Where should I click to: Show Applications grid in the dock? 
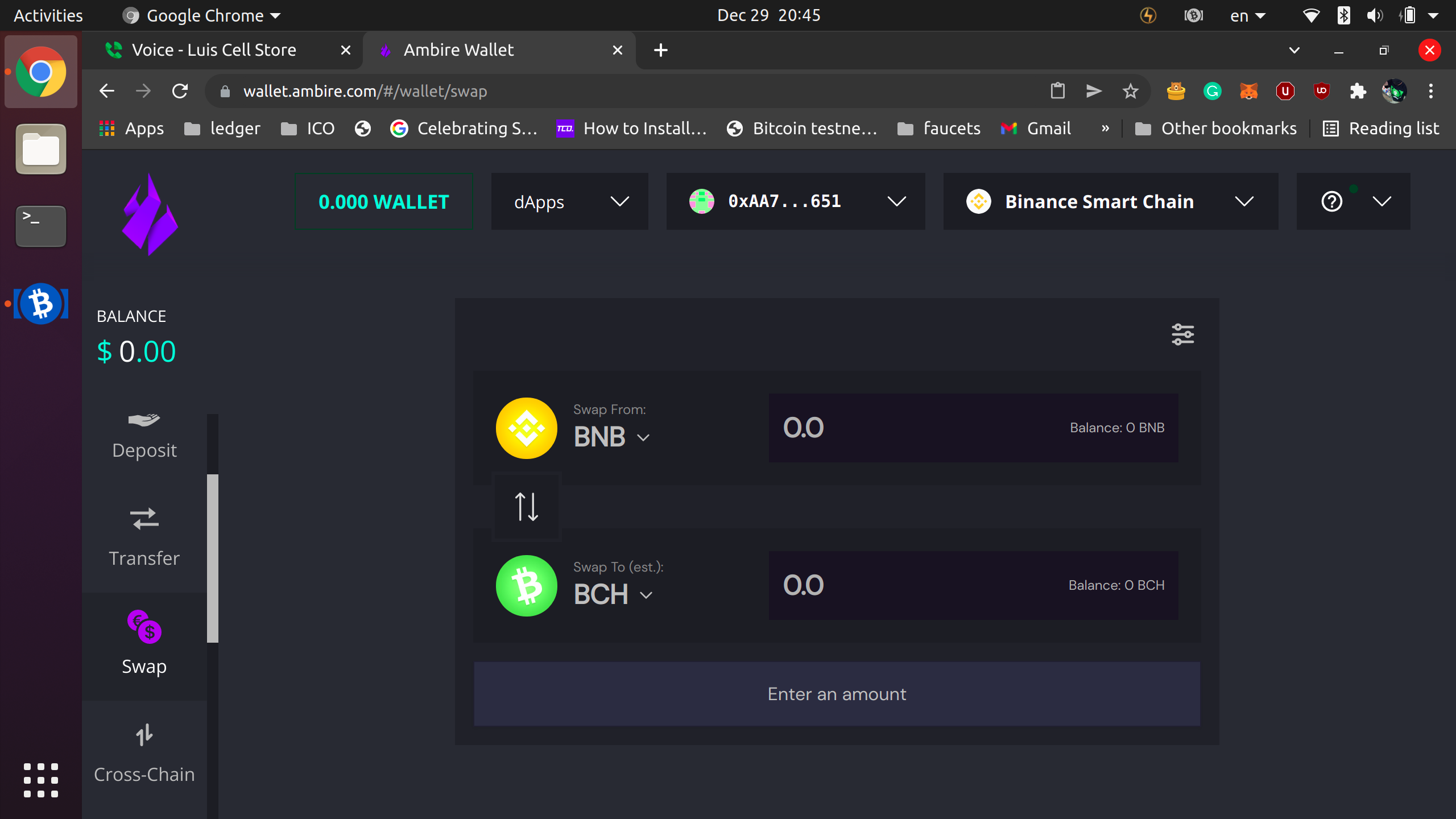pos(41,780)
